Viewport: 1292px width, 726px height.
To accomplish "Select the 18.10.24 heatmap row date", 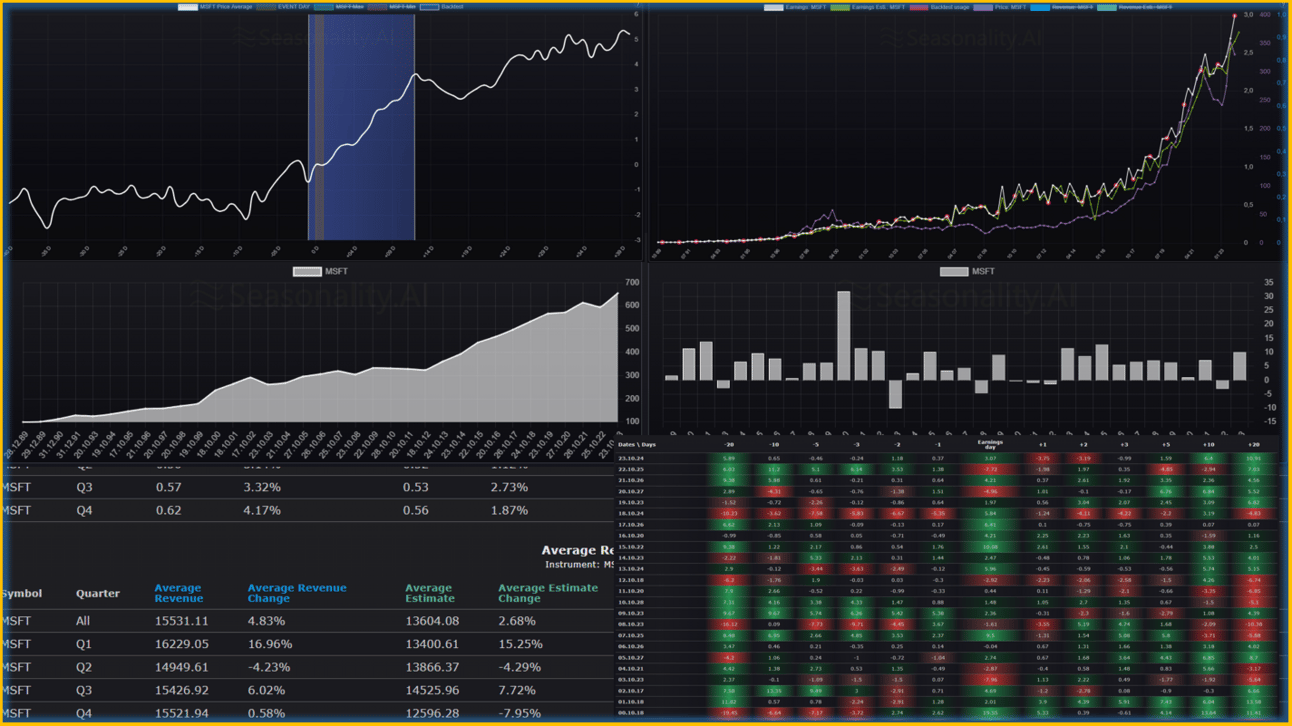I will [631, 513].
